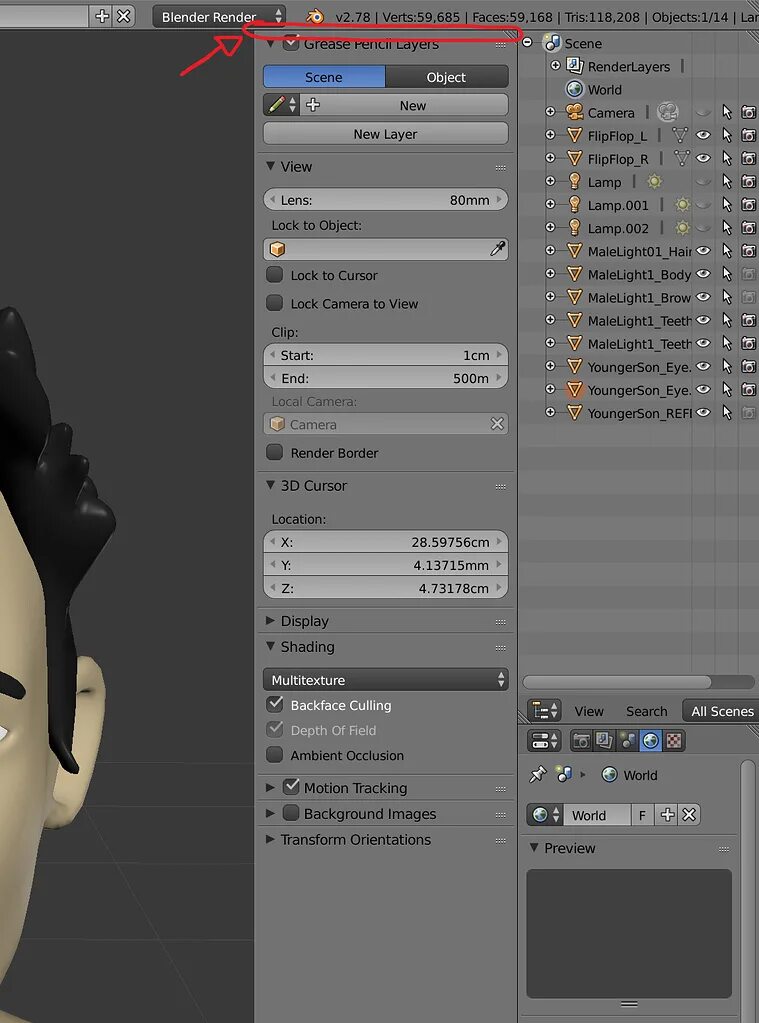Toggle renderability camera icon for Lamp.001
Viewport: 759px width, 1023px height.
[749, 204]
